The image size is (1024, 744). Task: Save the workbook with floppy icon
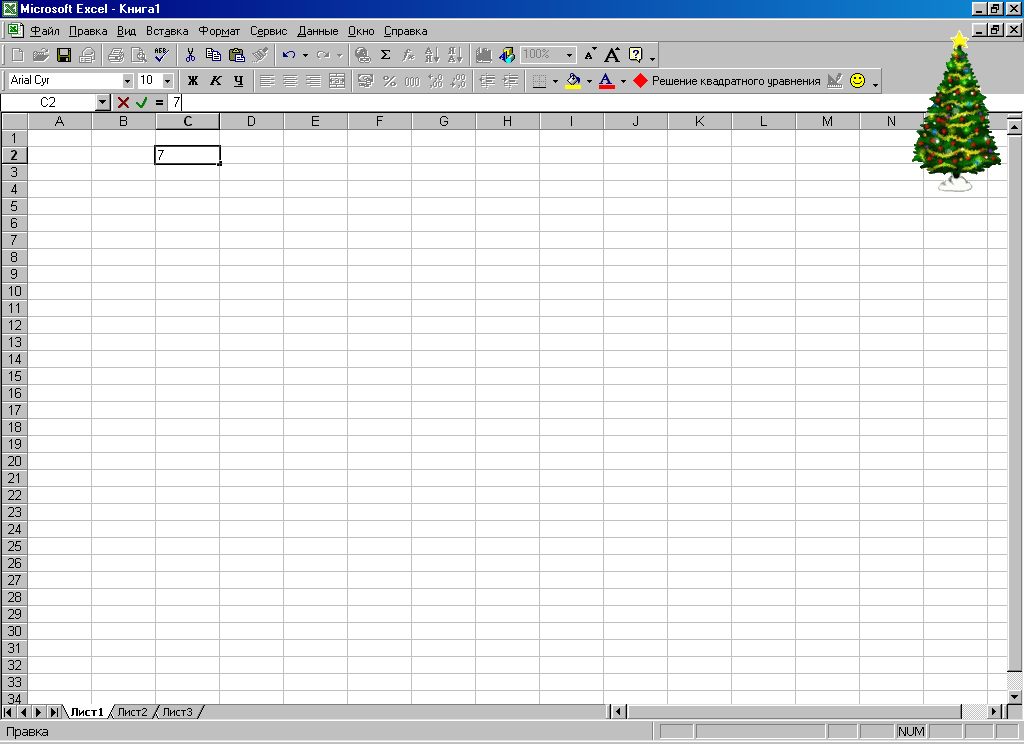(x=63, y=55)
